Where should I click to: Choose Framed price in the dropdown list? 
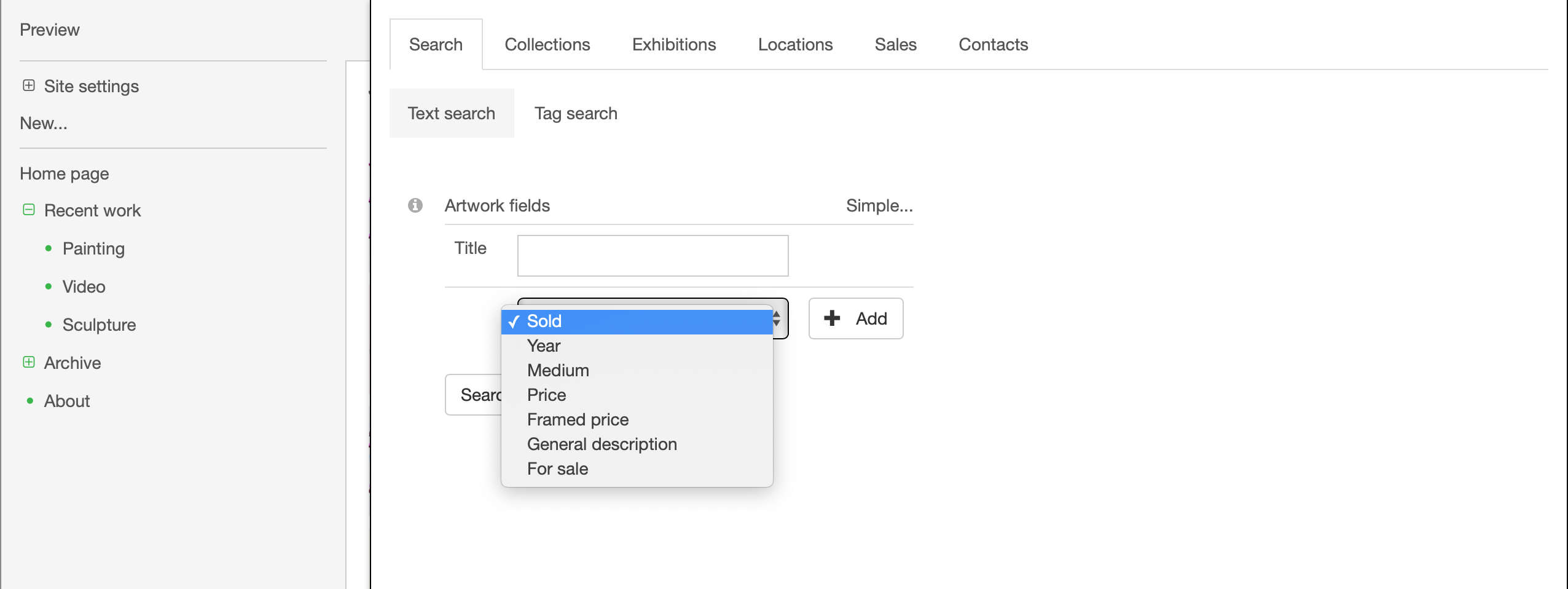point(637,420)
